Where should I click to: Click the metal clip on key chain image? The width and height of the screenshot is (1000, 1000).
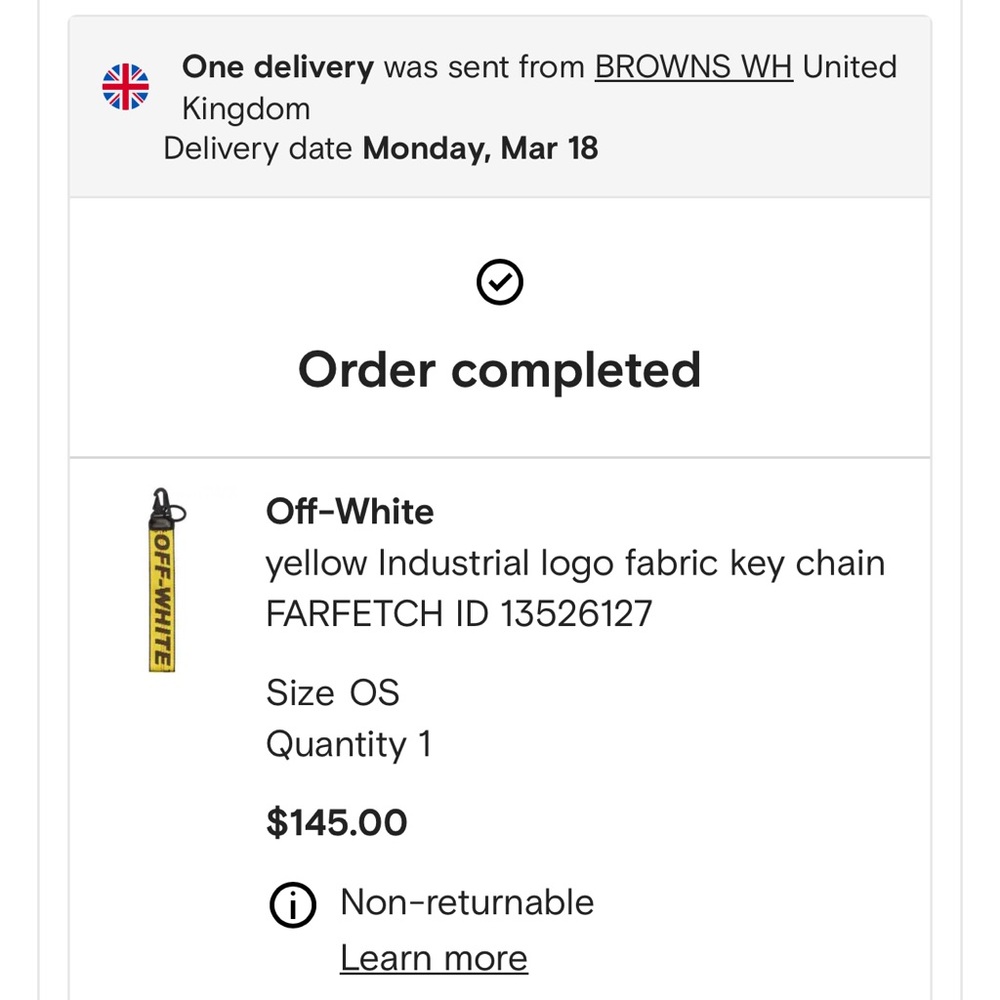(x=166, y=506)
